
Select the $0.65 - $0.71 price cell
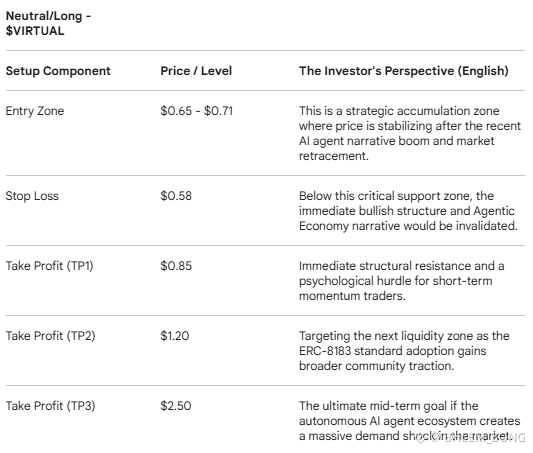pyautogui.click(x=196, y=111)
